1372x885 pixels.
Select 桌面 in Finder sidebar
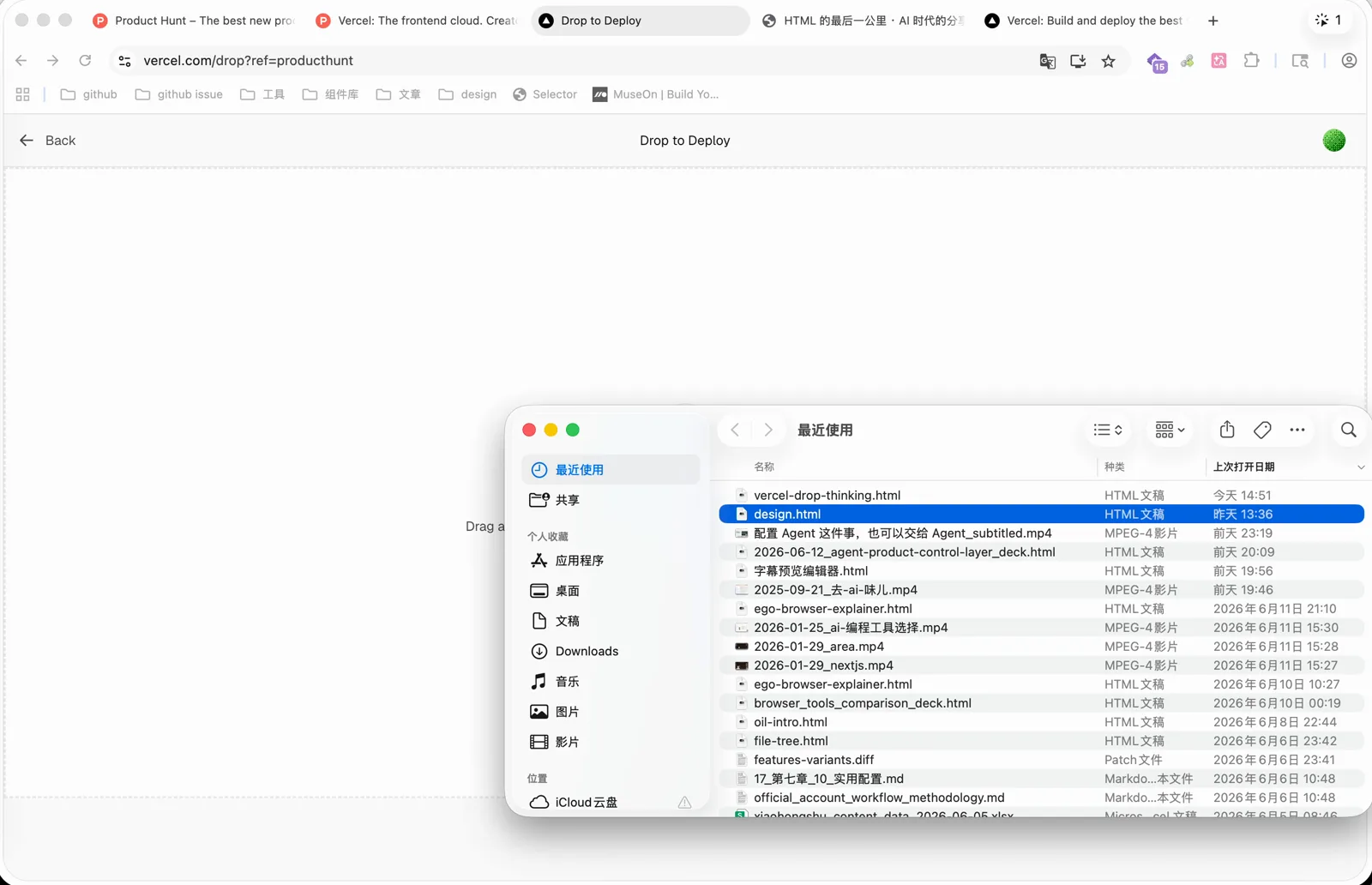[611, 591]
